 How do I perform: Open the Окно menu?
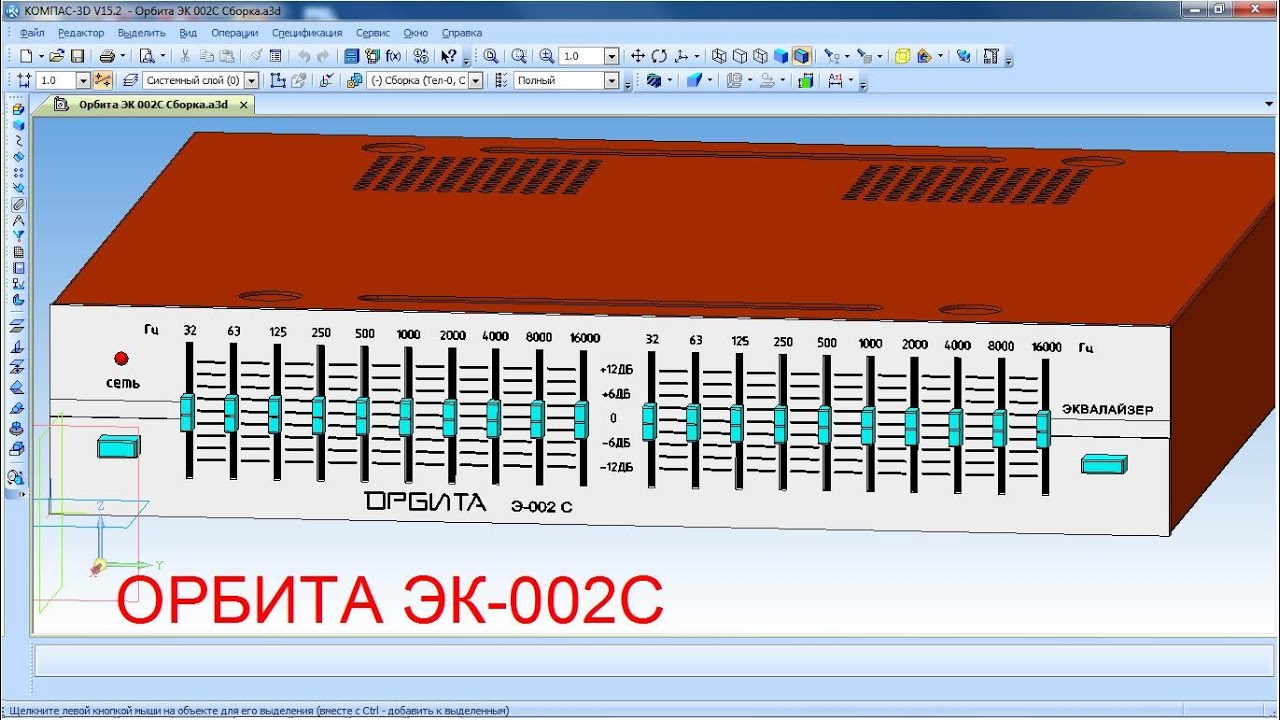[416, 33]
